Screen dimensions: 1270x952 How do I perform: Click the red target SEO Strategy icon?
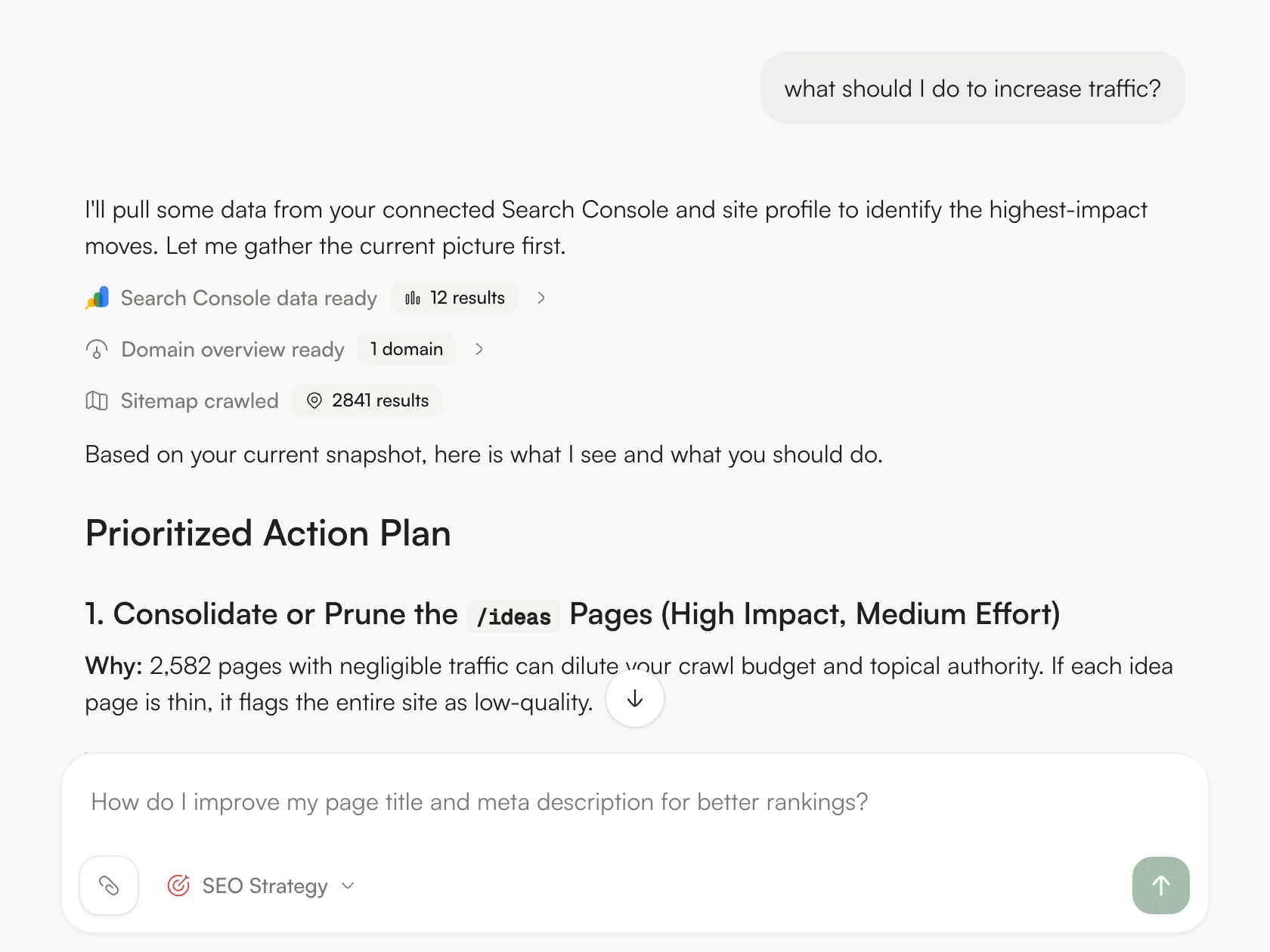178,886
